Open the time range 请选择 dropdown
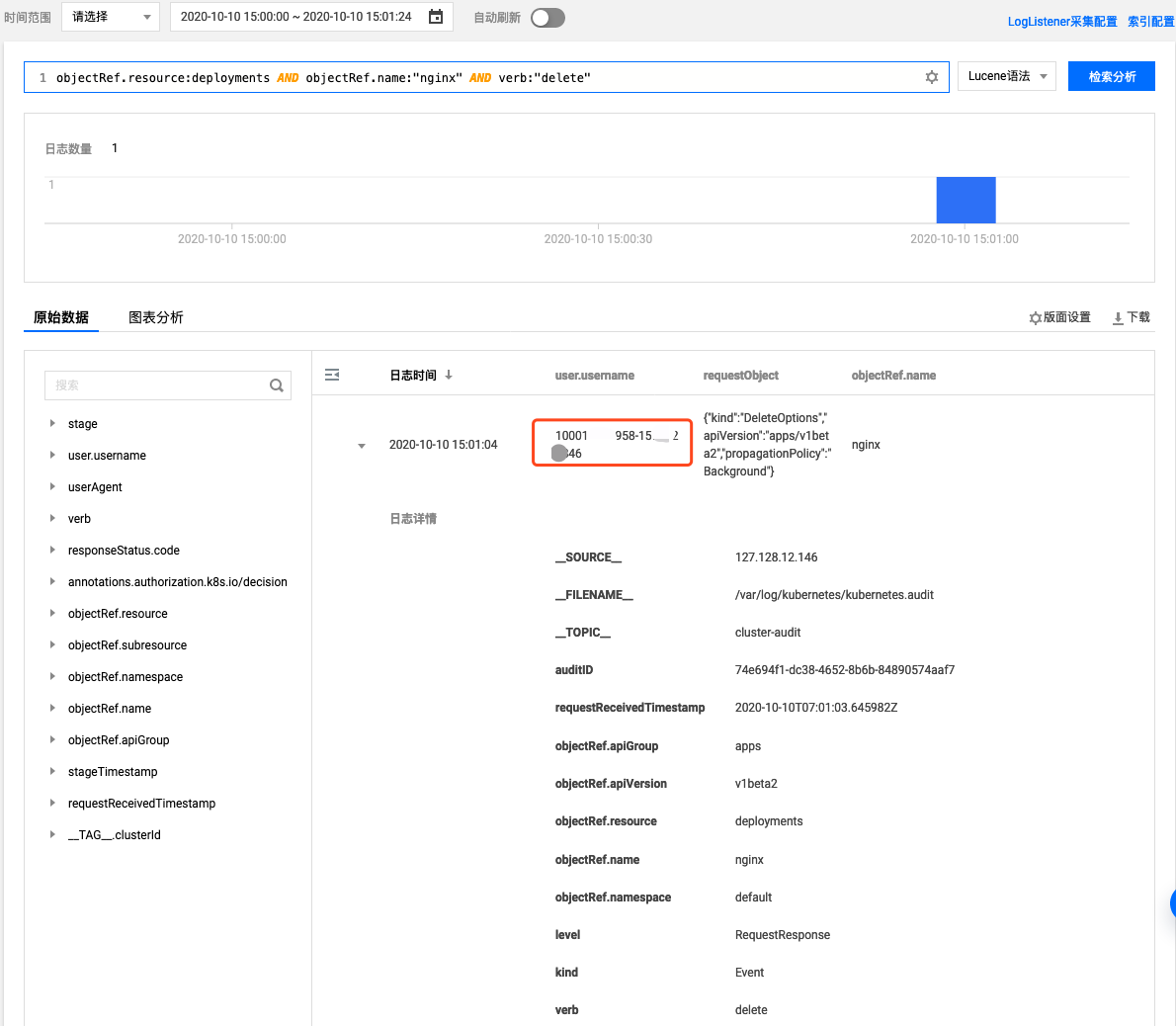 coord(110,17)
